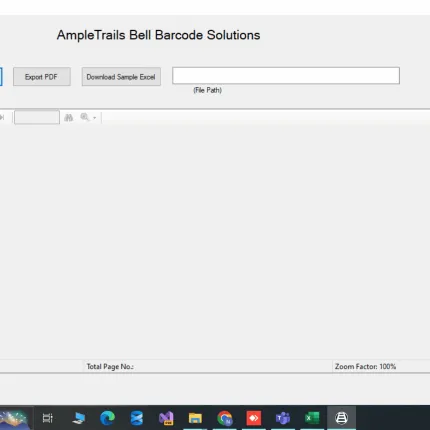Click the Zoom Factor: 100% status text

365,367
